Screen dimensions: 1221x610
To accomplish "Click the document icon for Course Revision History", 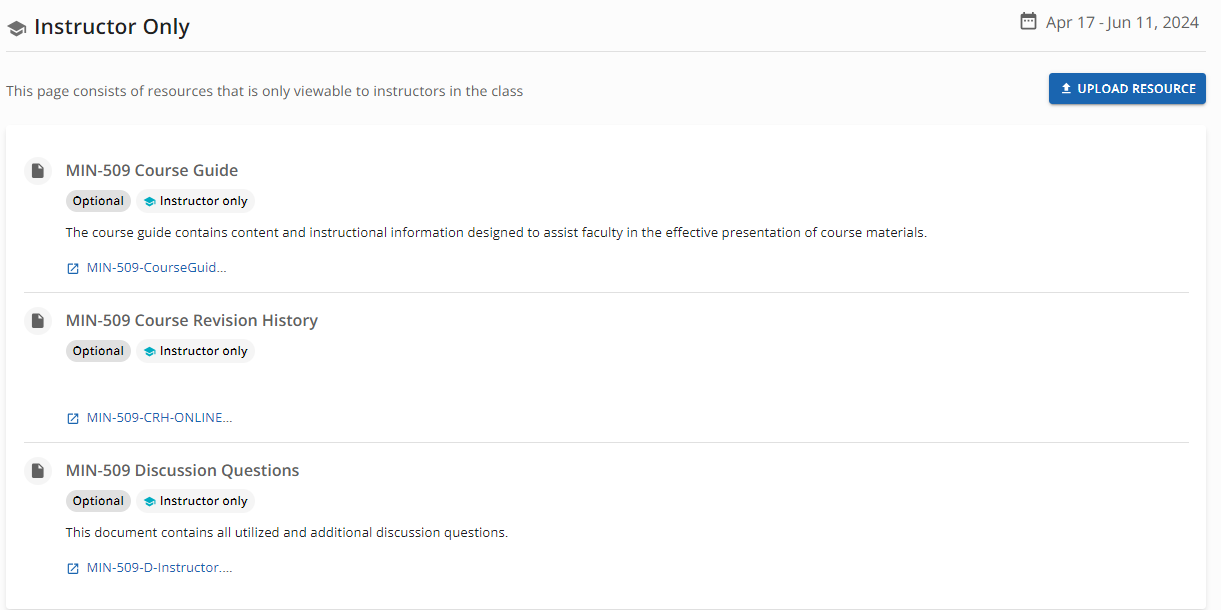I will point(37,321).
